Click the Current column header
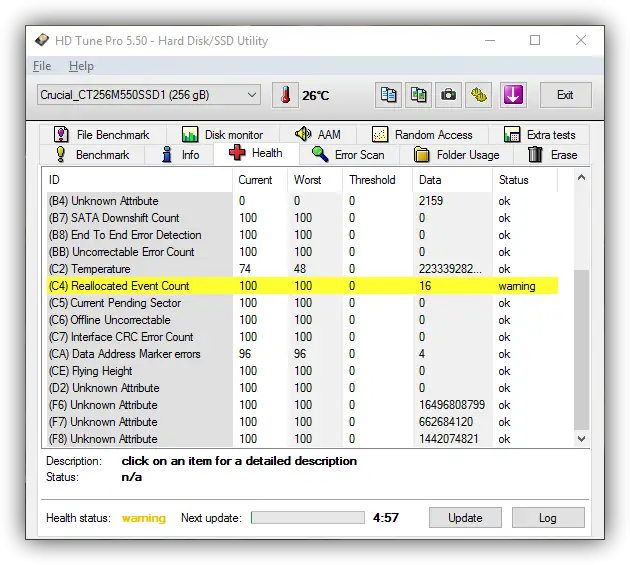The width and height of the screenshot is (630, 565). 260,180
